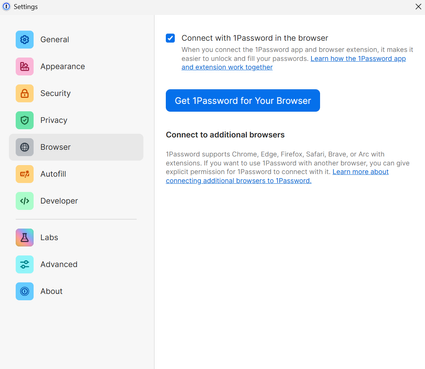Screen dimensions: 425x369
Task: Select the Autofill settings label
Action: 53,174
